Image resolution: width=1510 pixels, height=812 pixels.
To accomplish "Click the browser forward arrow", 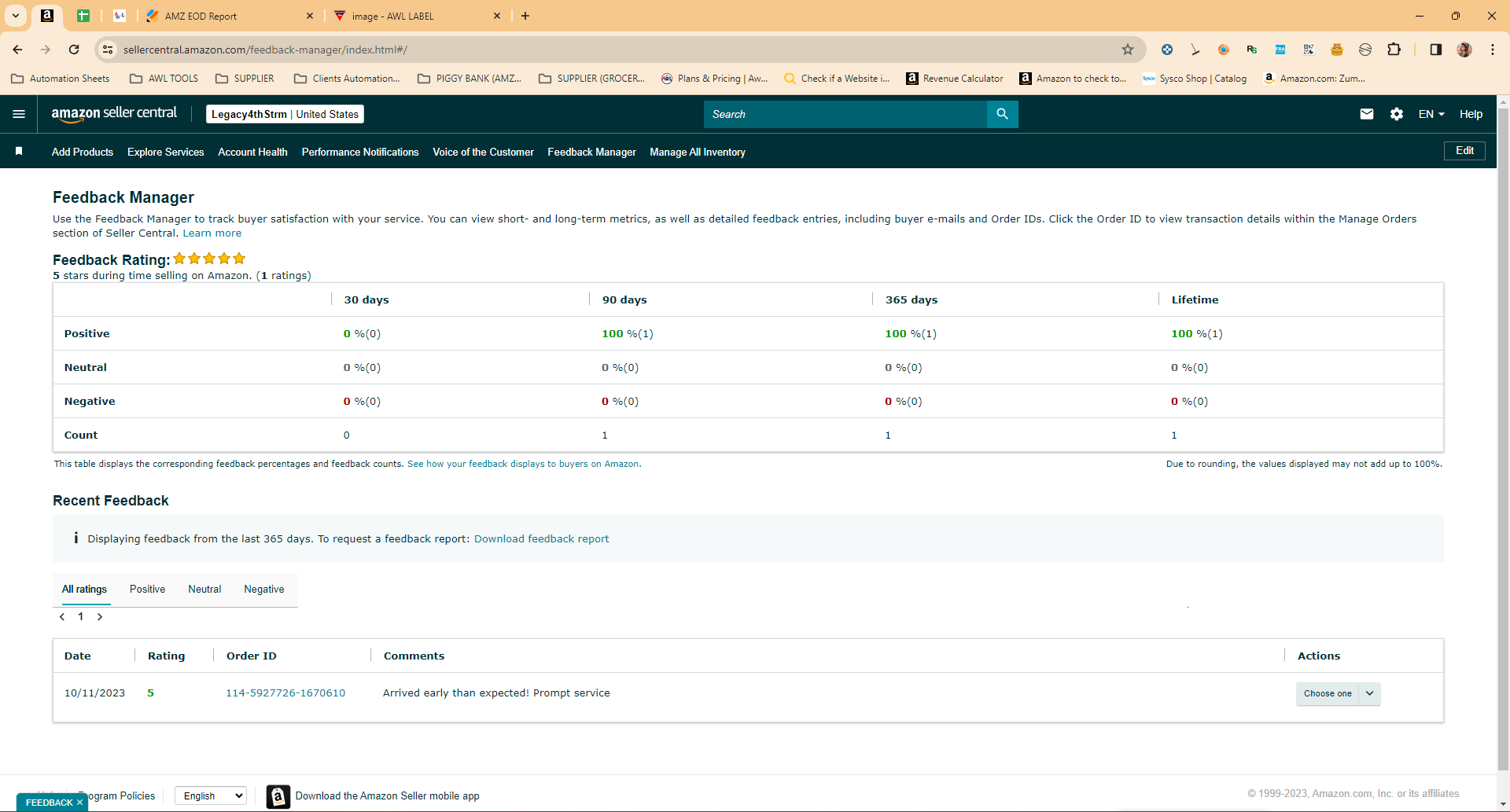I will [46, 50].
